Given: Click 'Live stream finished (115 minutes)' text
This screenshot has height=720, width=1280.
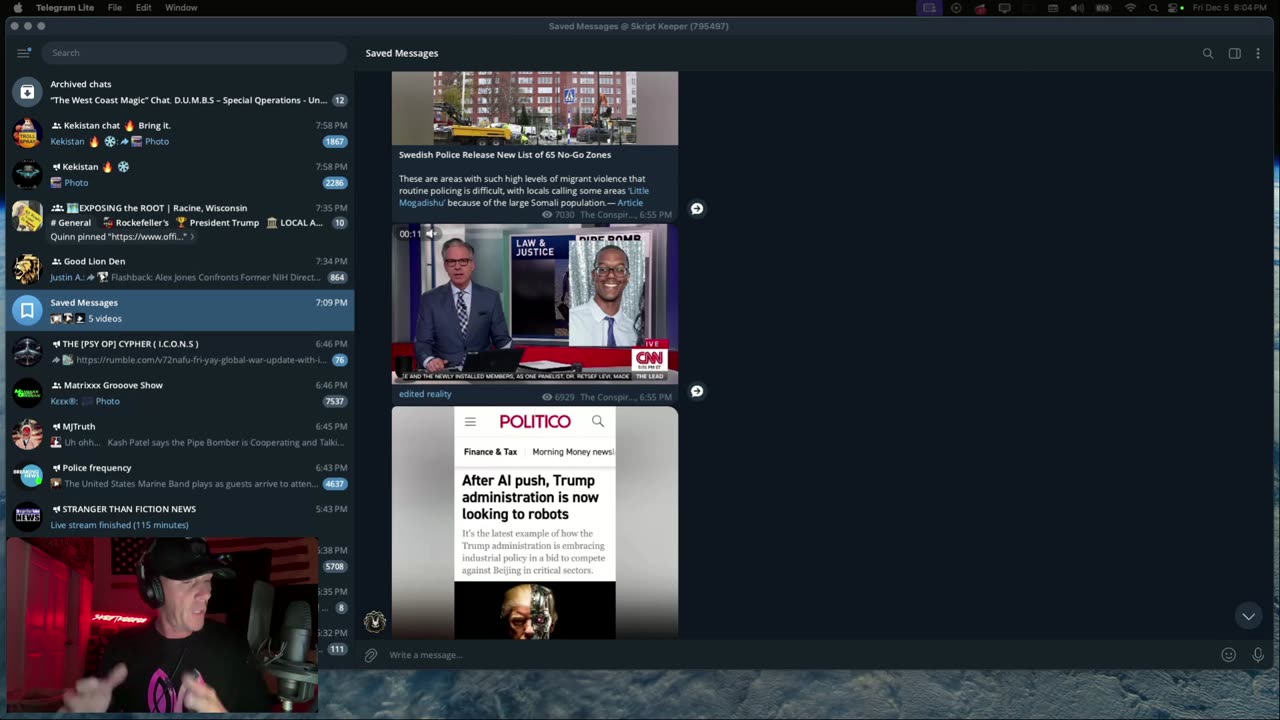Looking at the screenshot, I should click(119, 525).
